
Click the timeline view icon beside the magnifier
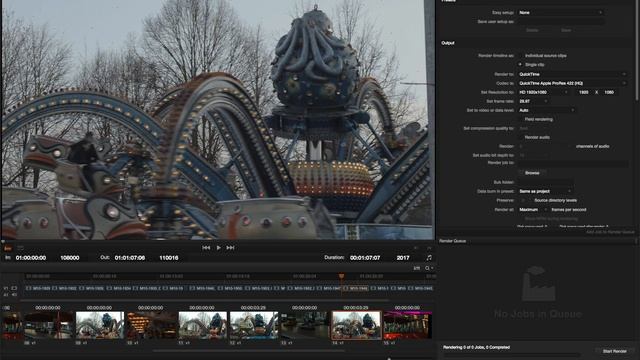417,268
